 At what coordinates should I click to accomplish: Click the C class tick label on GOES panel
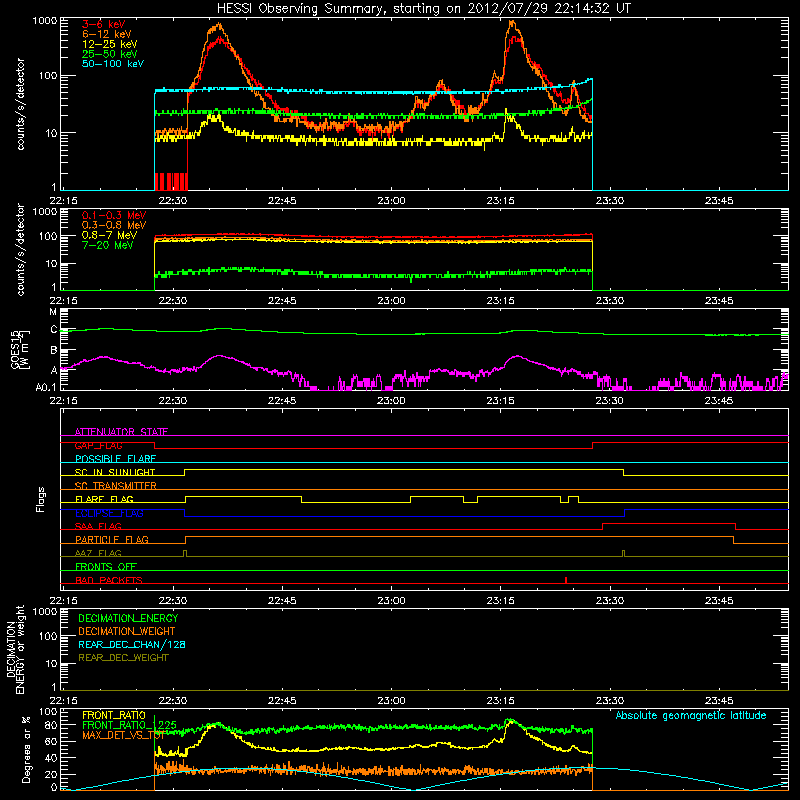pos(54,330)
